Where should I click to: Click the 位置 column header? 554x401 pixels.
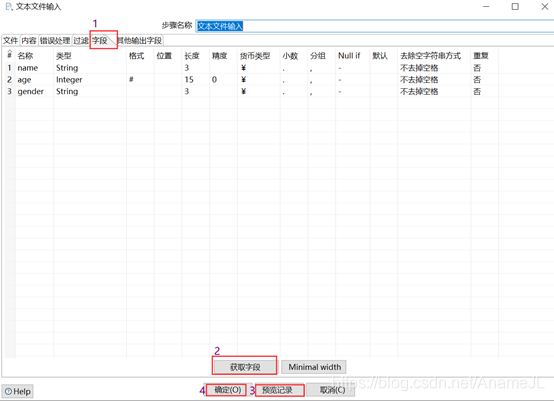(x=164, y=56)
